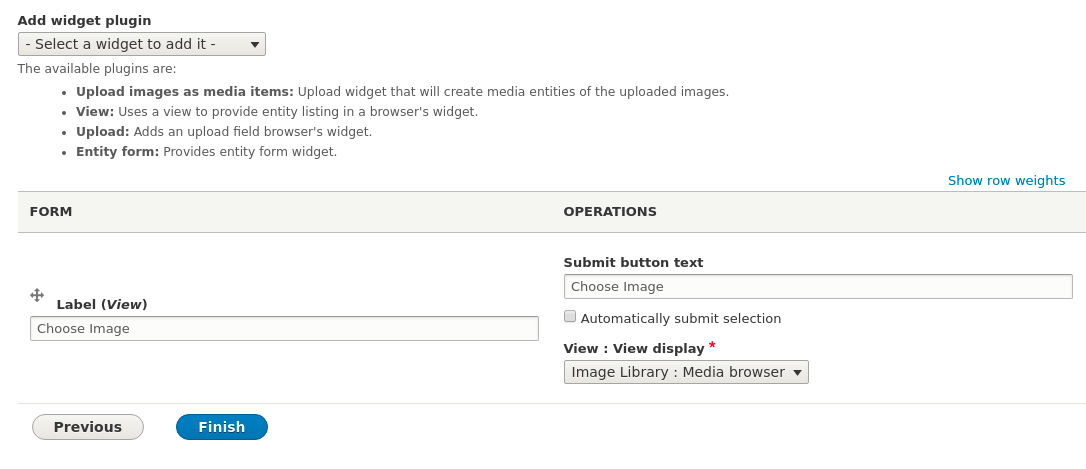Open the Add widget plugin dropdown

point(141,44)
